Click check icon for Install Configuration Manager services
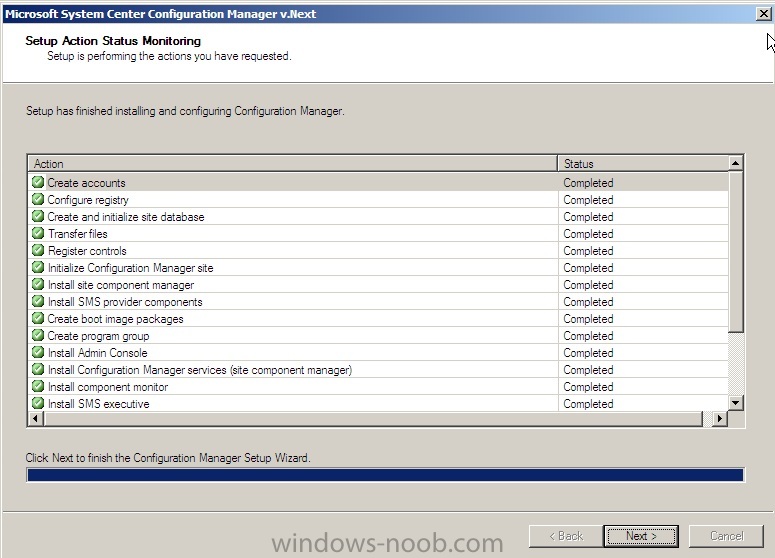The width and height of the screenshot is (775, 558). tap(38, 369)
